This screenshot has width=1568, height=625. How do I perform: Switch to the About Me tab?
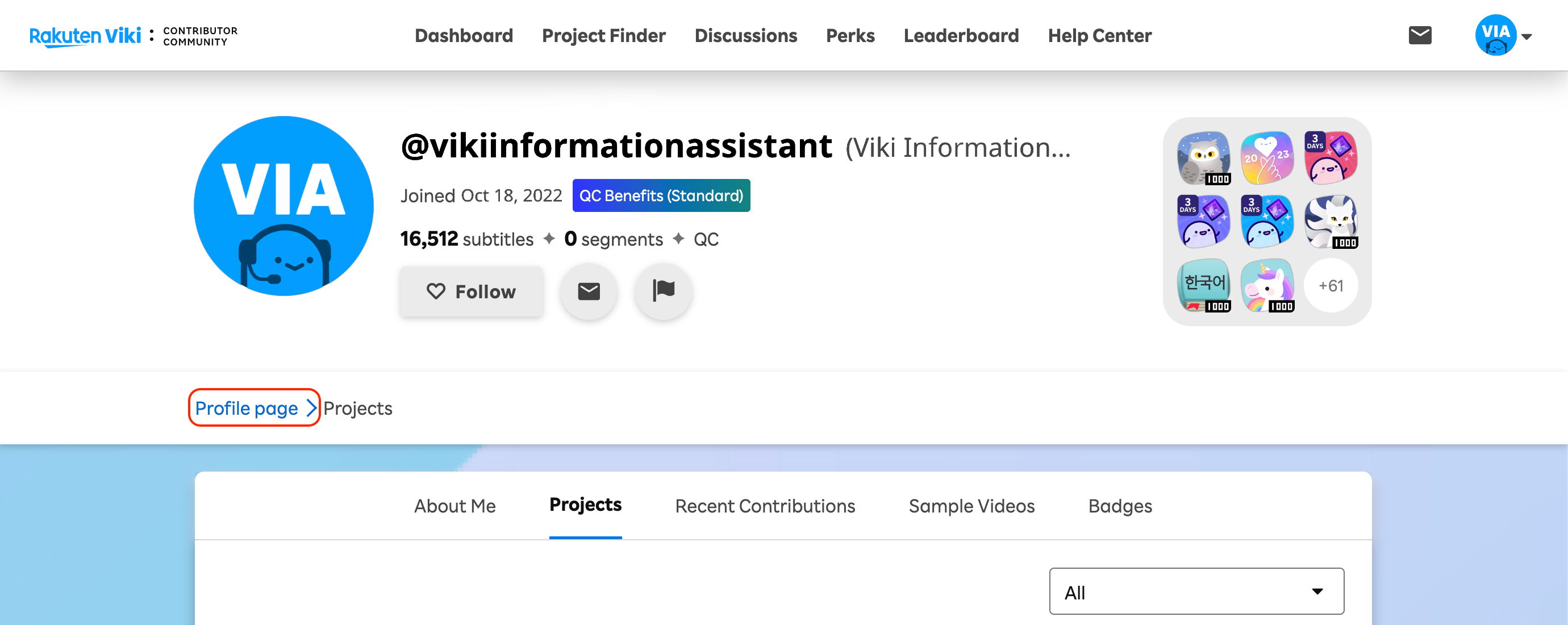pyautogui.click(x=454, y=506)
